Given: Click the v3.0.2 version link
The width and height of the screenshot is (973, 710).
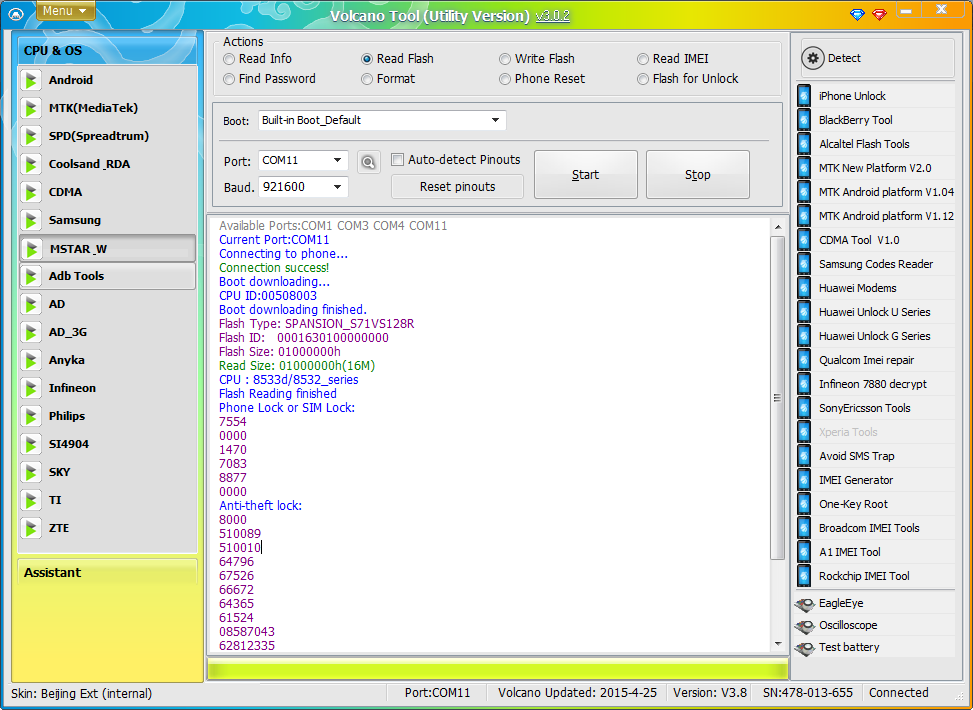Looking at the screenshot, I should [552, 16].
